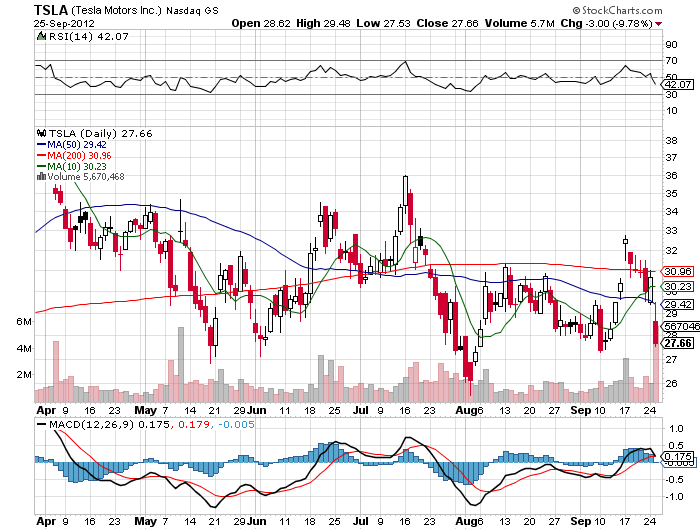Click the 'Sep' label on MACD axis

tap(581, 521)
